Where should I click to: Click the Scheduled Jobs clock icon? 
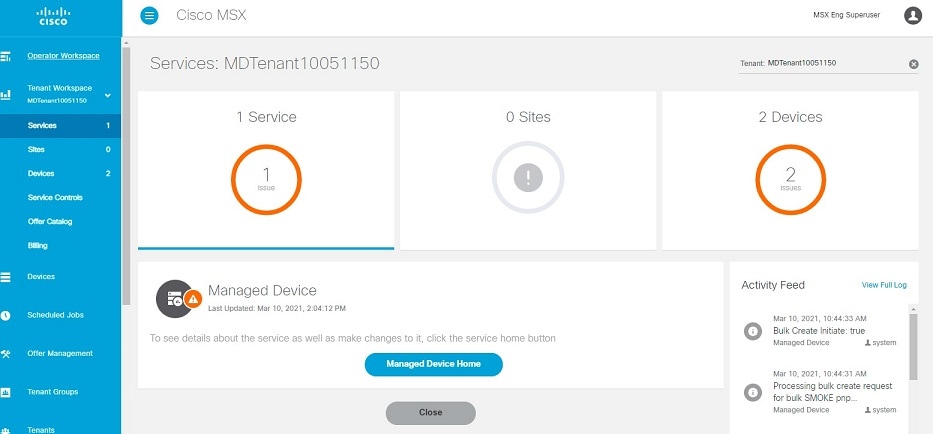(x=6, y=316)
